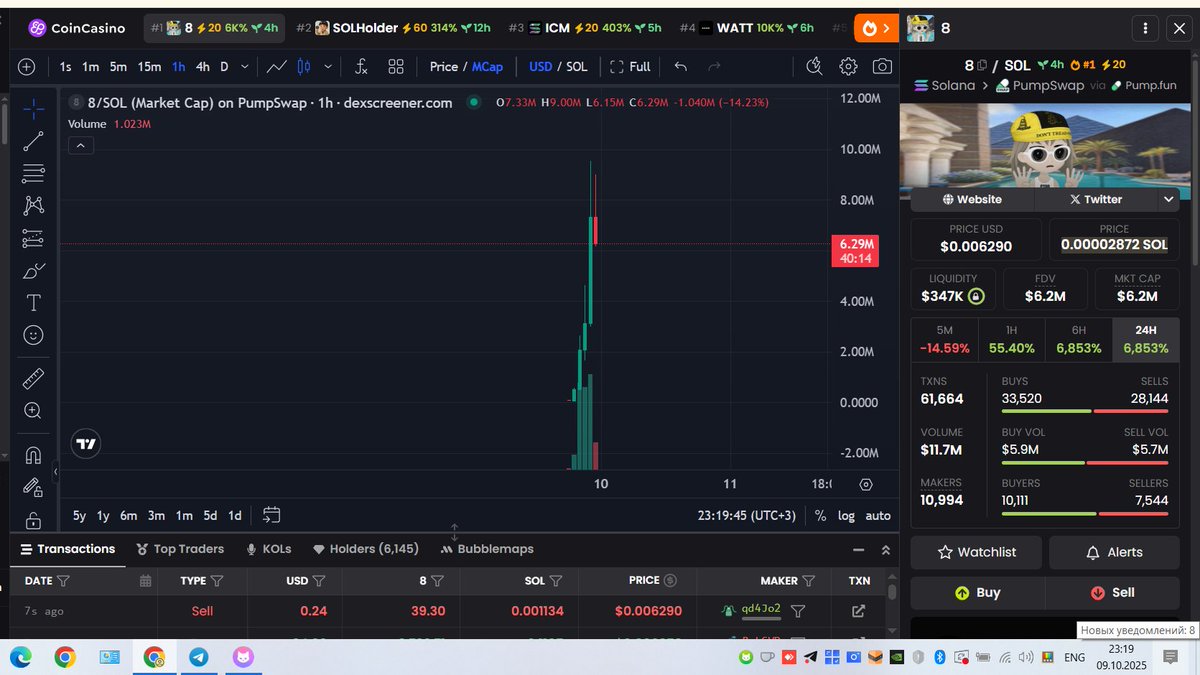Screen dimensions: 1200x675
Task: Open the indicators fx menu
Action: (361, 67)
